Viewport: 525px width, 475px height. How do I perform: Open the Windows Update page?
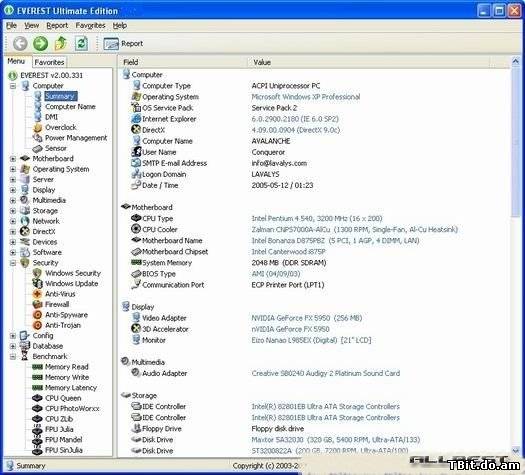pos(72,284)
